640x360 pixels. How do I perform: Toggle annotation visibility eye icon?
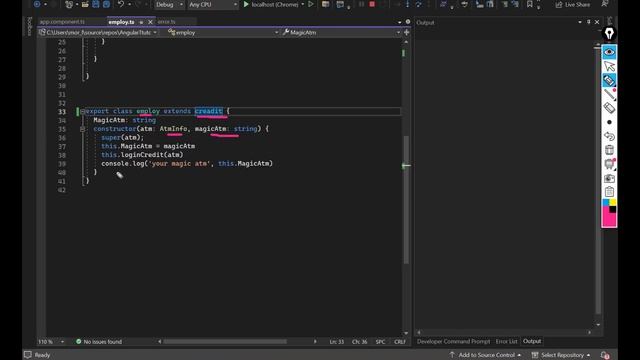[609, 52]
